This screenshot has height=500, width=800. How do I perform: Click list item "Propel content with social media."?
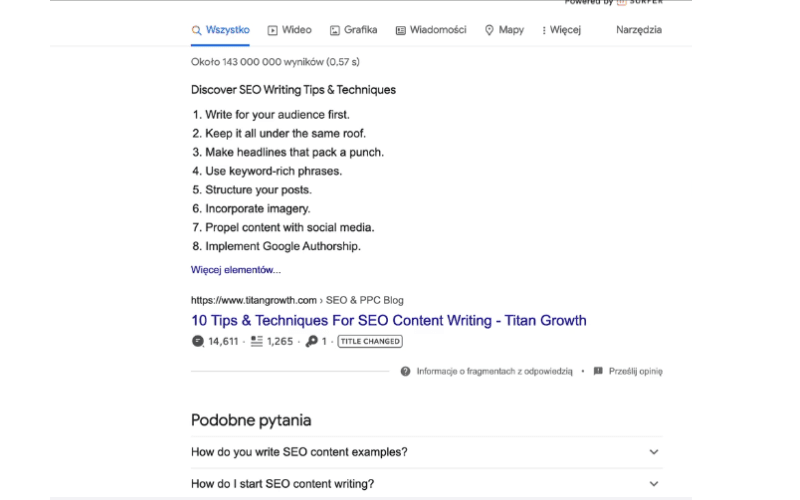290,228
